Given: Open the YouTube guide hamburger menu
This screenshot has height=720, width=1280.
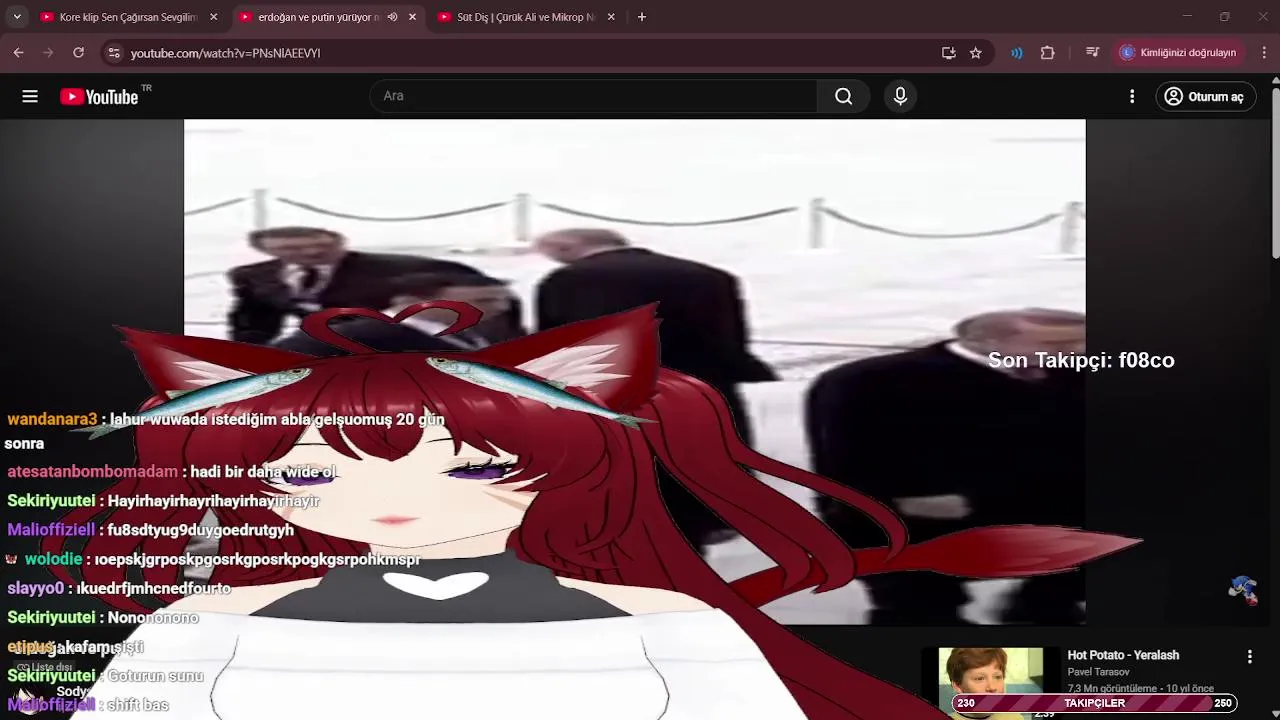Looking at the screenshot, I should [x=30, y=96].
